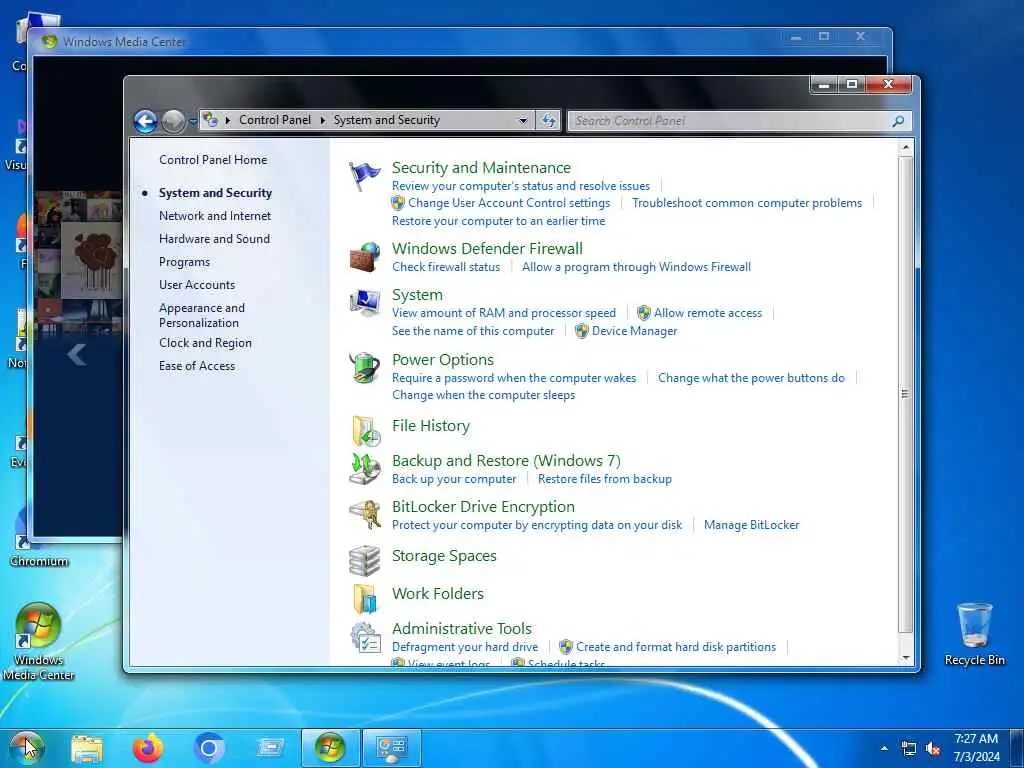Click Restore your computer to an earlier time
This screenshot has height=768, width=1024.
(498, 221)
